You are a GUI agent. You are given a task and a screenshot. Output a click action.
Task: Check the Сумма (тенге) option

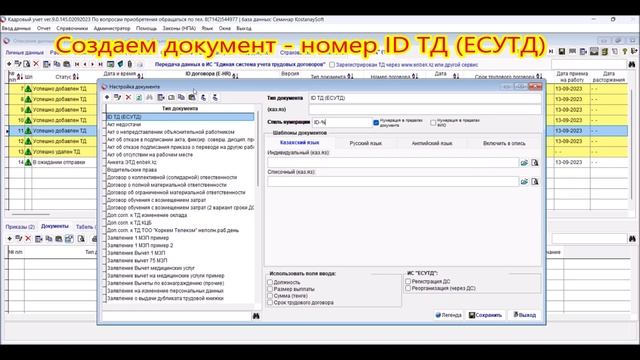tap(270, 296)
